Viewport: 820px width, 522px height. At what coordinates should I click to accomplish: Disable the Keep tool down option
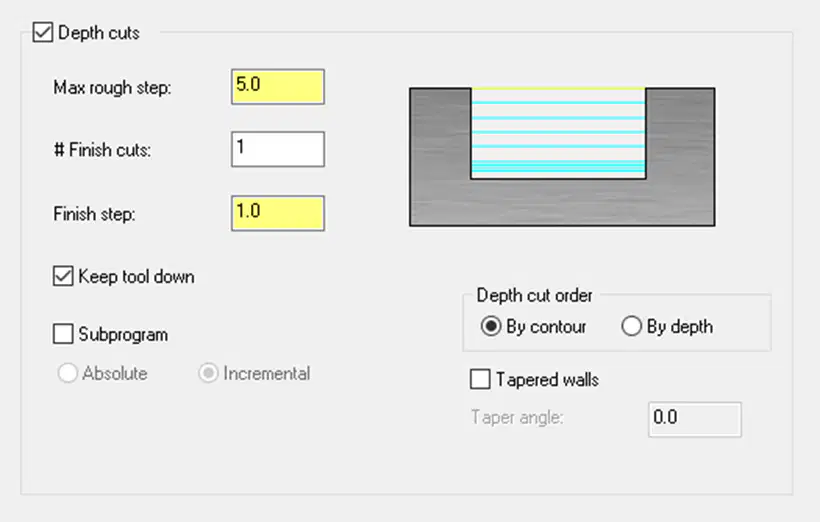pyautogui.click(x=63, y=276)
